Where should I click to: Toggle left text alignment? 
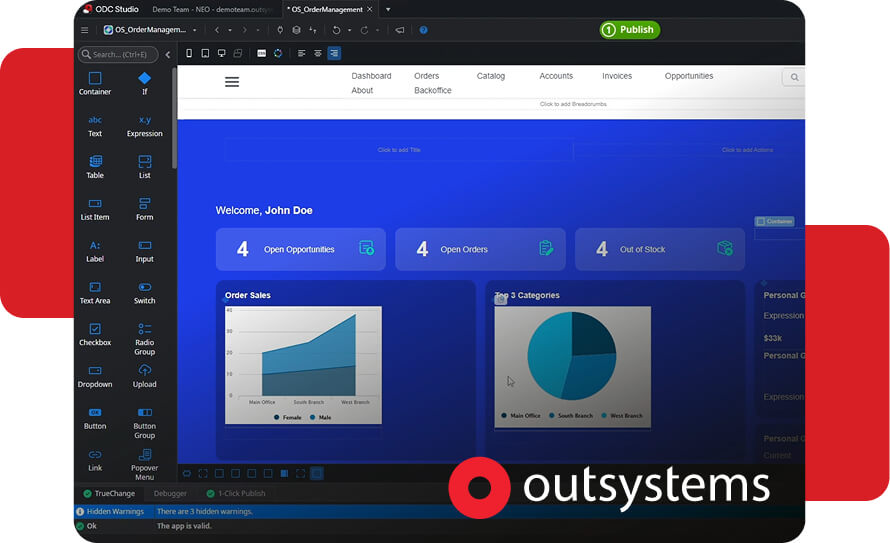[301, 53]
